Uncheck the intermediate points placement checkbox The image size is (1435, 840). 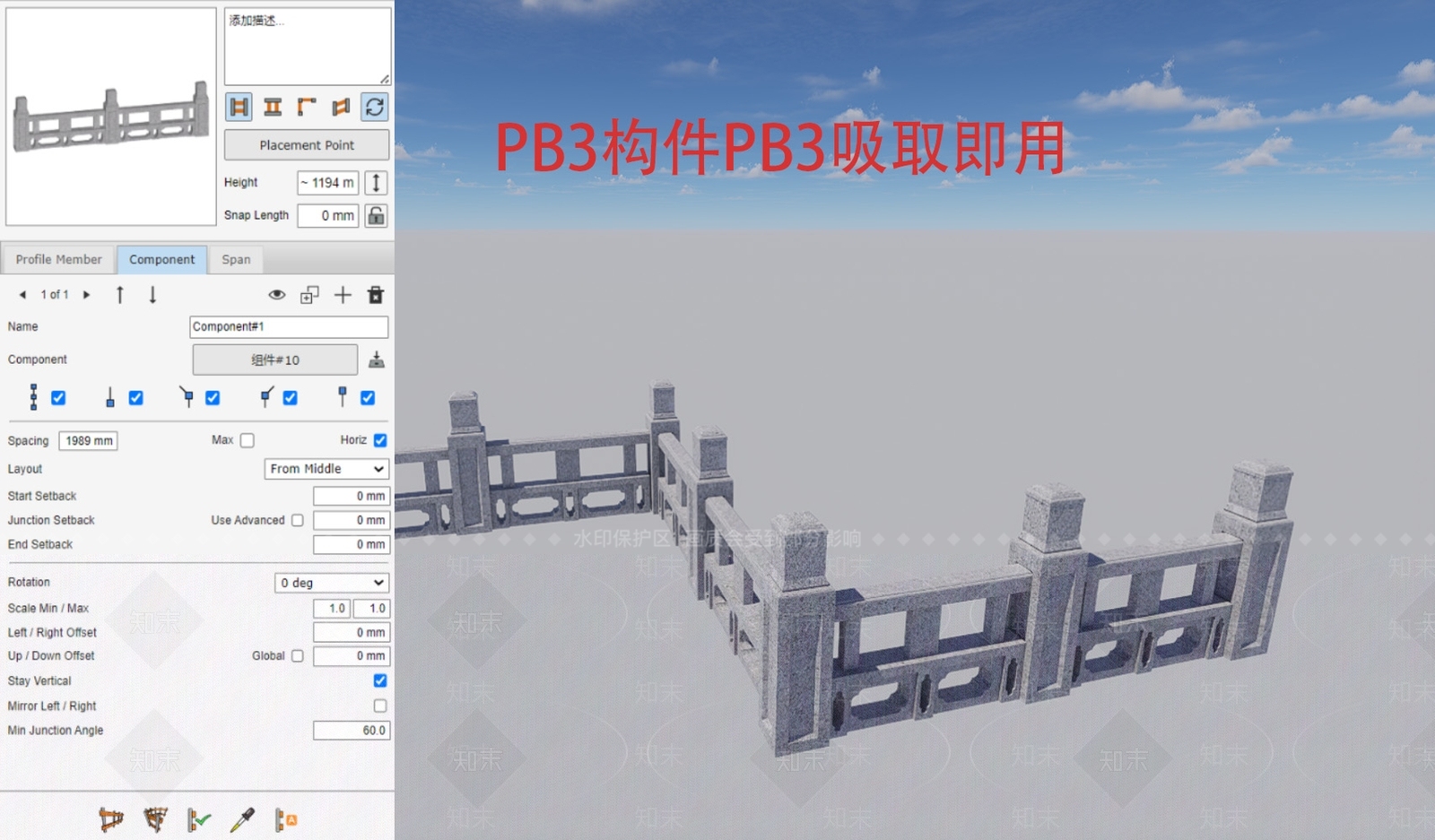[x=58, y=397]
